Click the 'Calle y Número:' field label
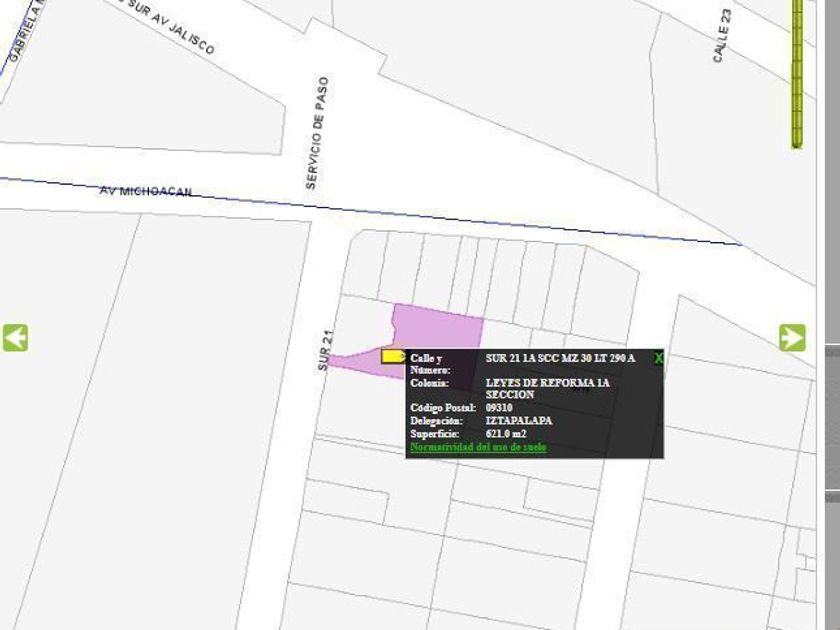840x630 pixels. pyautogui.click(x=430, y=364)
